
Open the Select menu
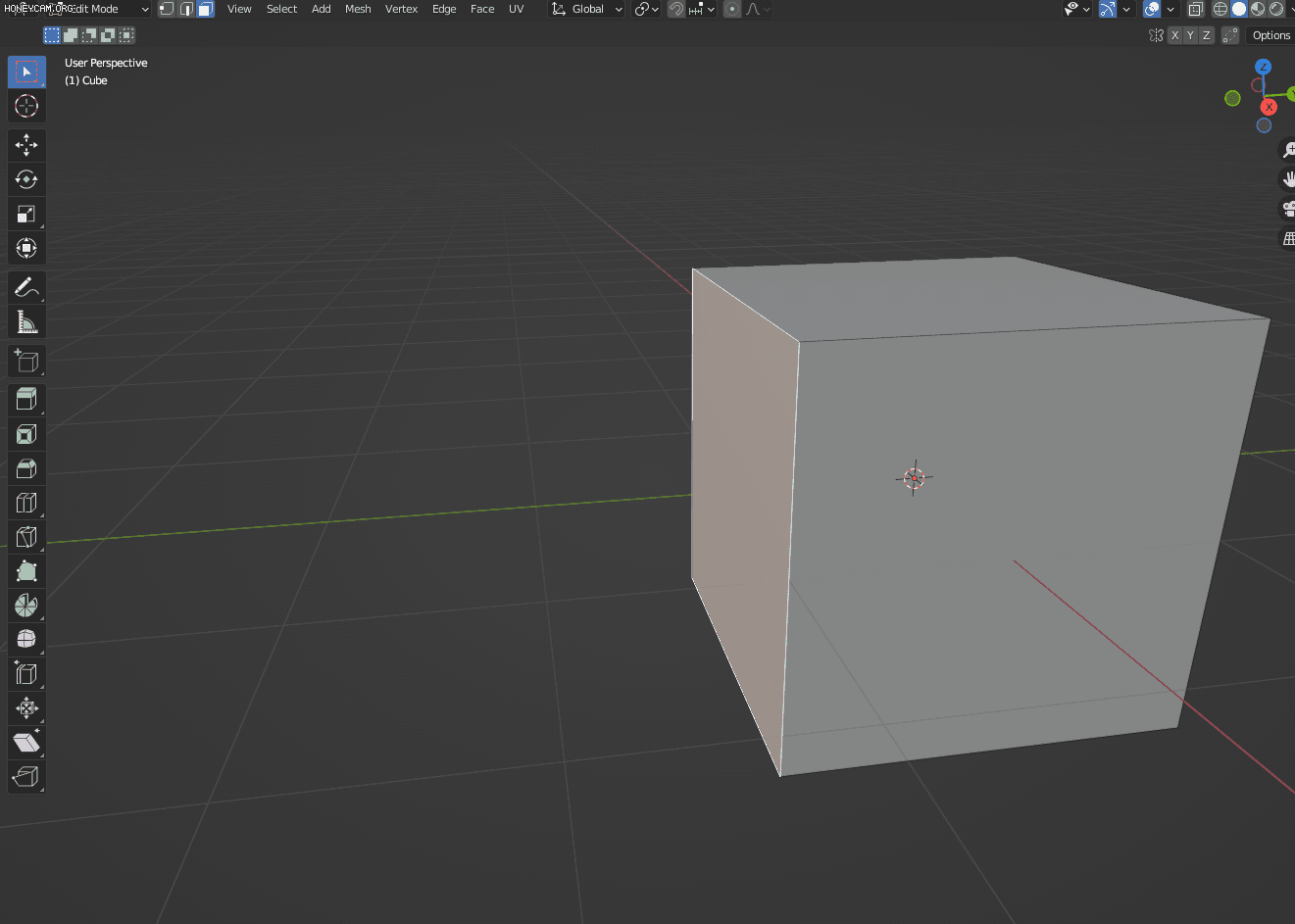click(281, 9)
